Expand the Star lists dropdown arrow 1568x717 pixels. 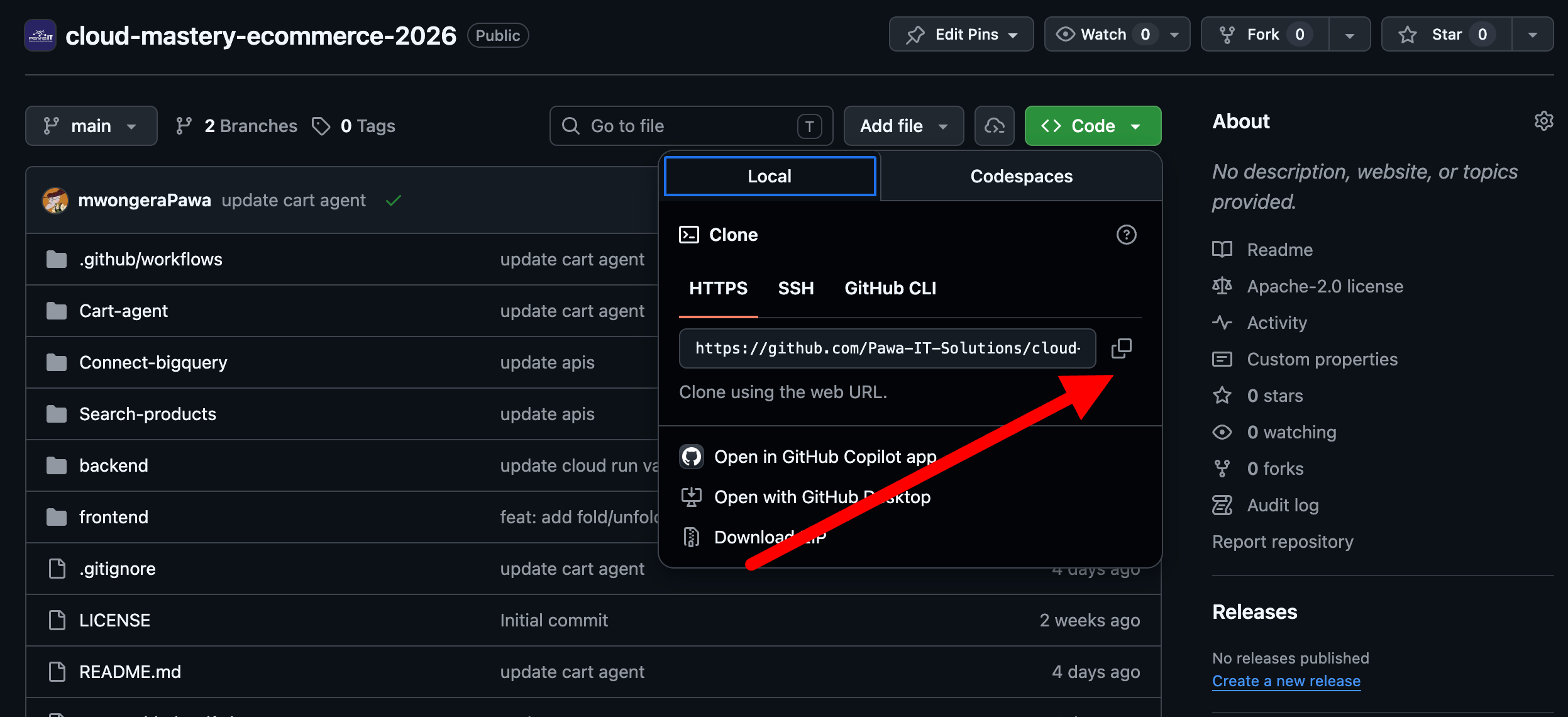[1532, 35]
